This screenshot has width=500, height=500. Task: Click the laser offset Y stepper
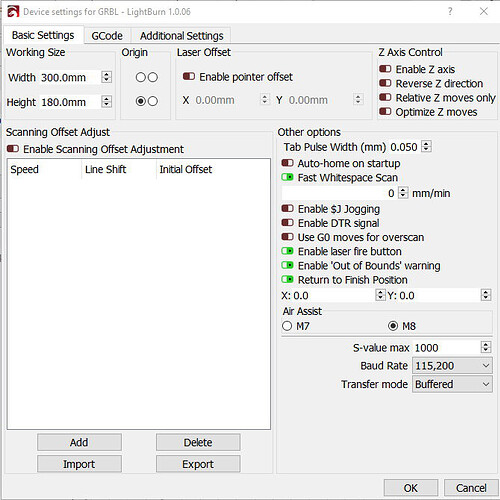(x=358, y=99)
